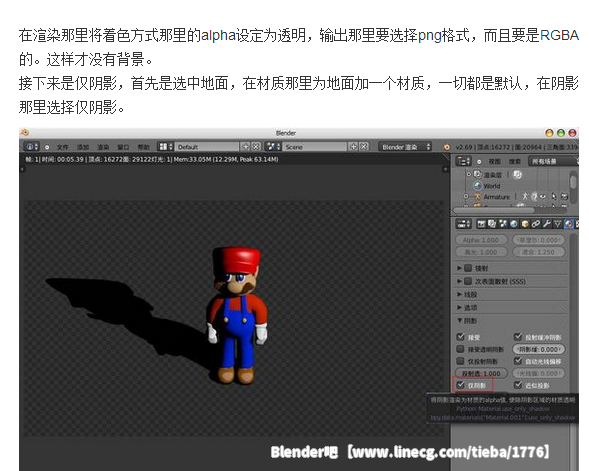Enable the 接受透明阴影 checkbox
This screenshot has width=589, height=471.
tap(461, 349)
